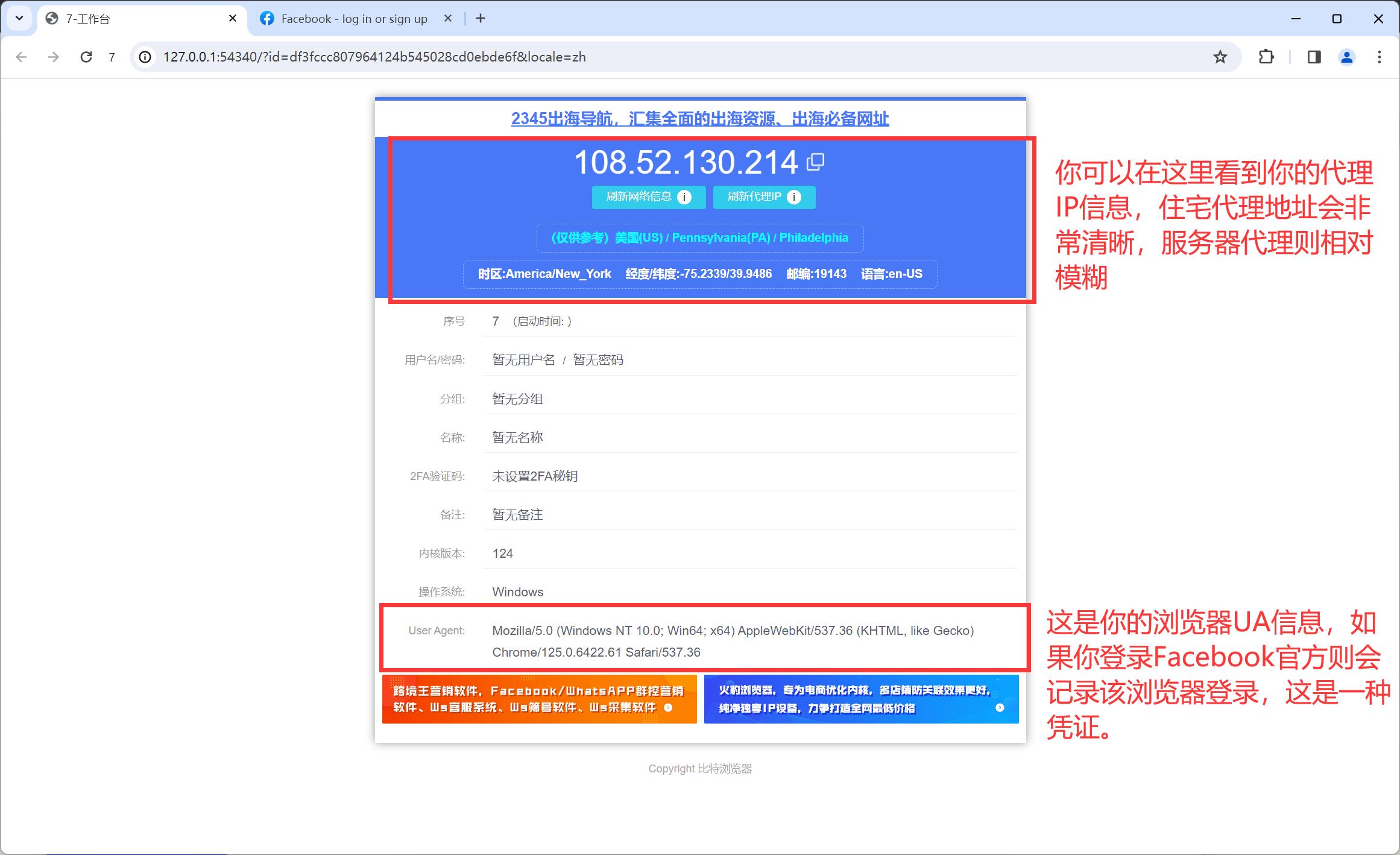Show info icon on 刷新网络信息

tap(684, 197)
